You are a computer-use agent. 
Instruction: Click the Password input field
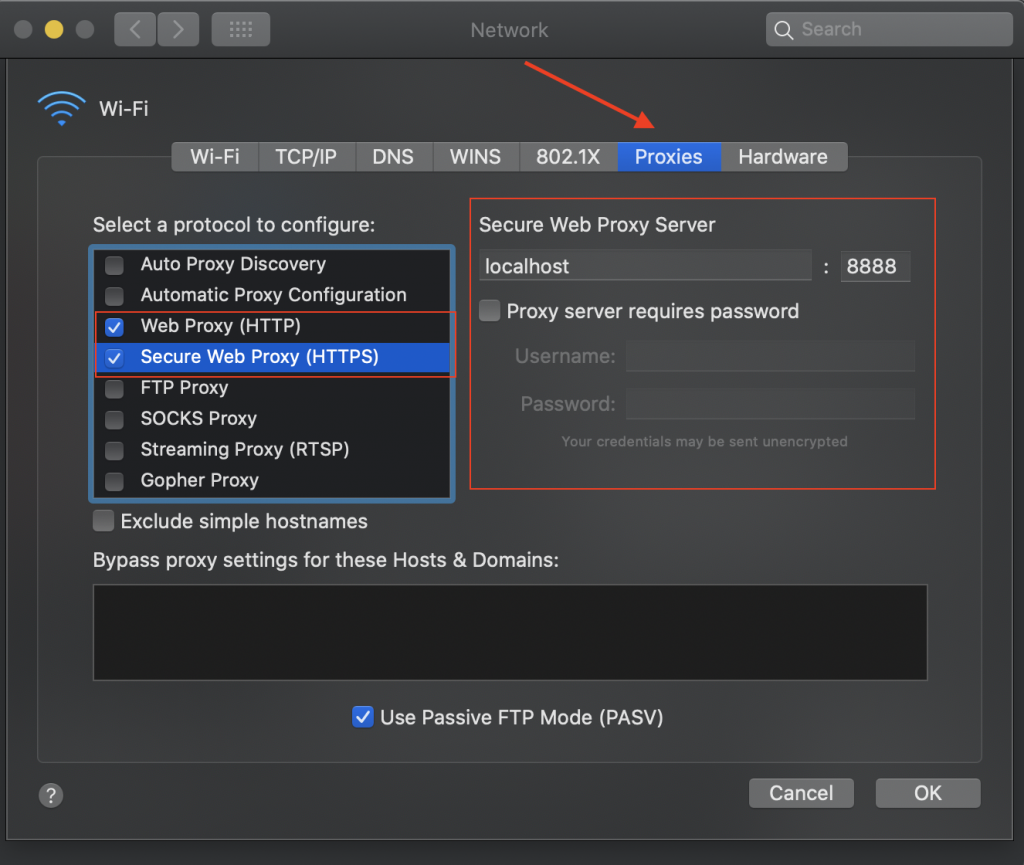tap(770, 403)
